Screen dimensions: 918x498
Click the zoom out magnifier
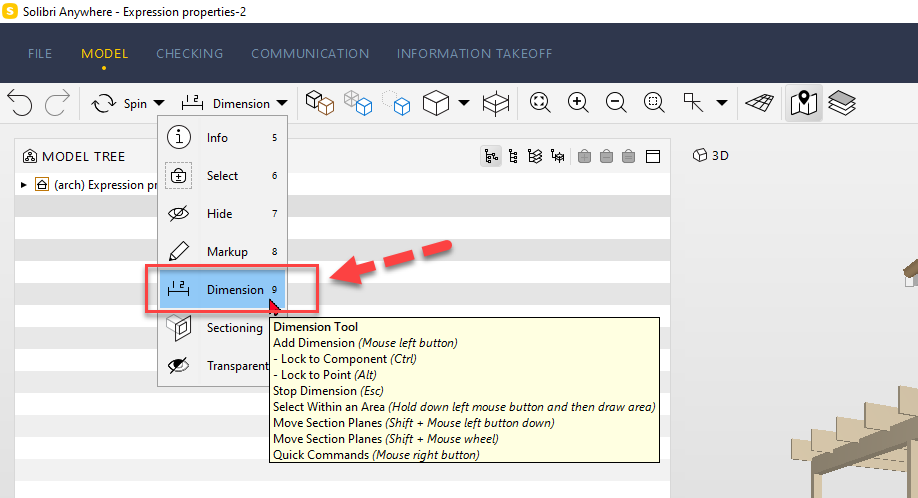coord(616,103)
